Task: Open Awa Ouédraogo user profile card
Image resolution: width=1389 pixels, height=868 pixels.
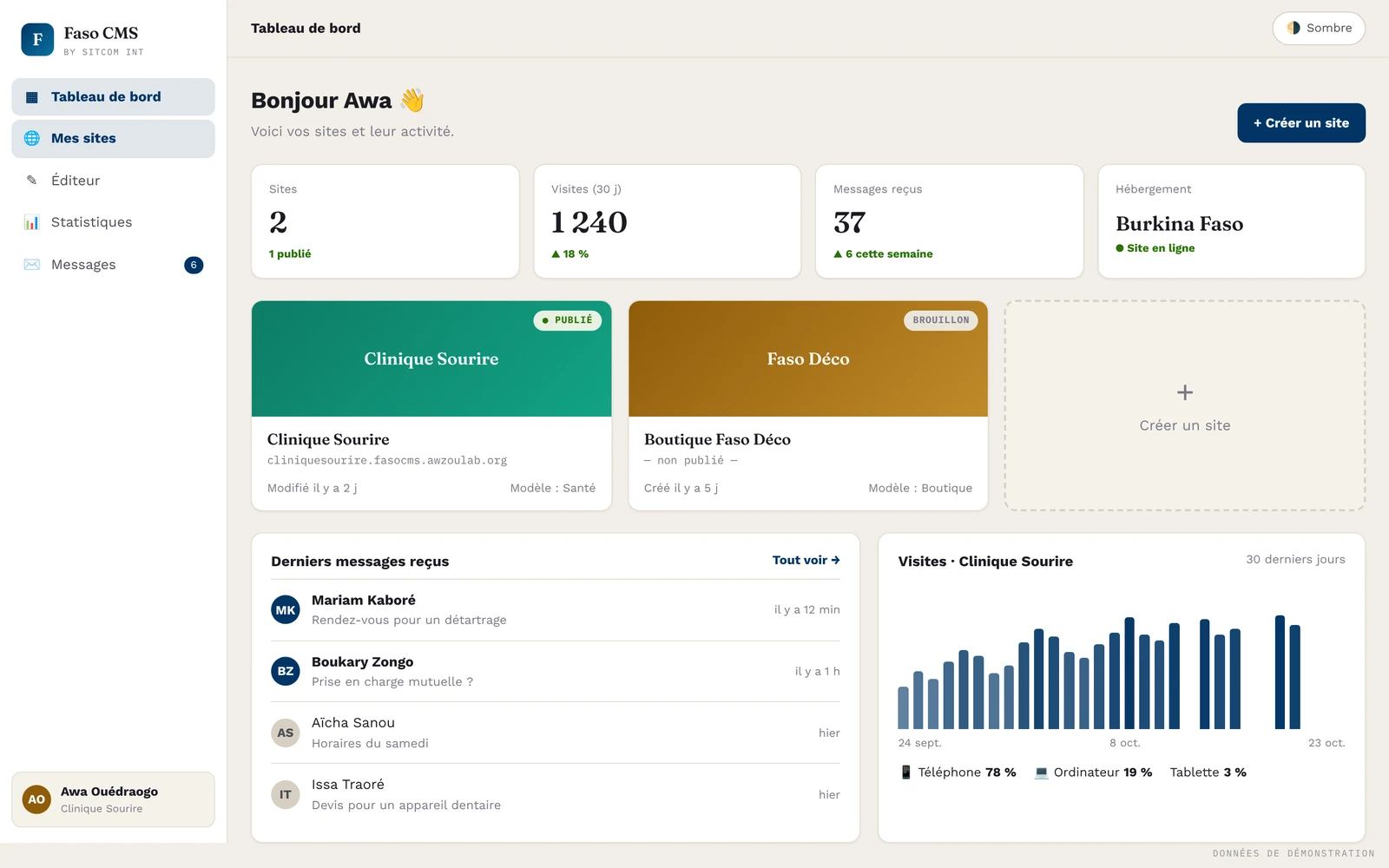Action: [x=113, y=799]
